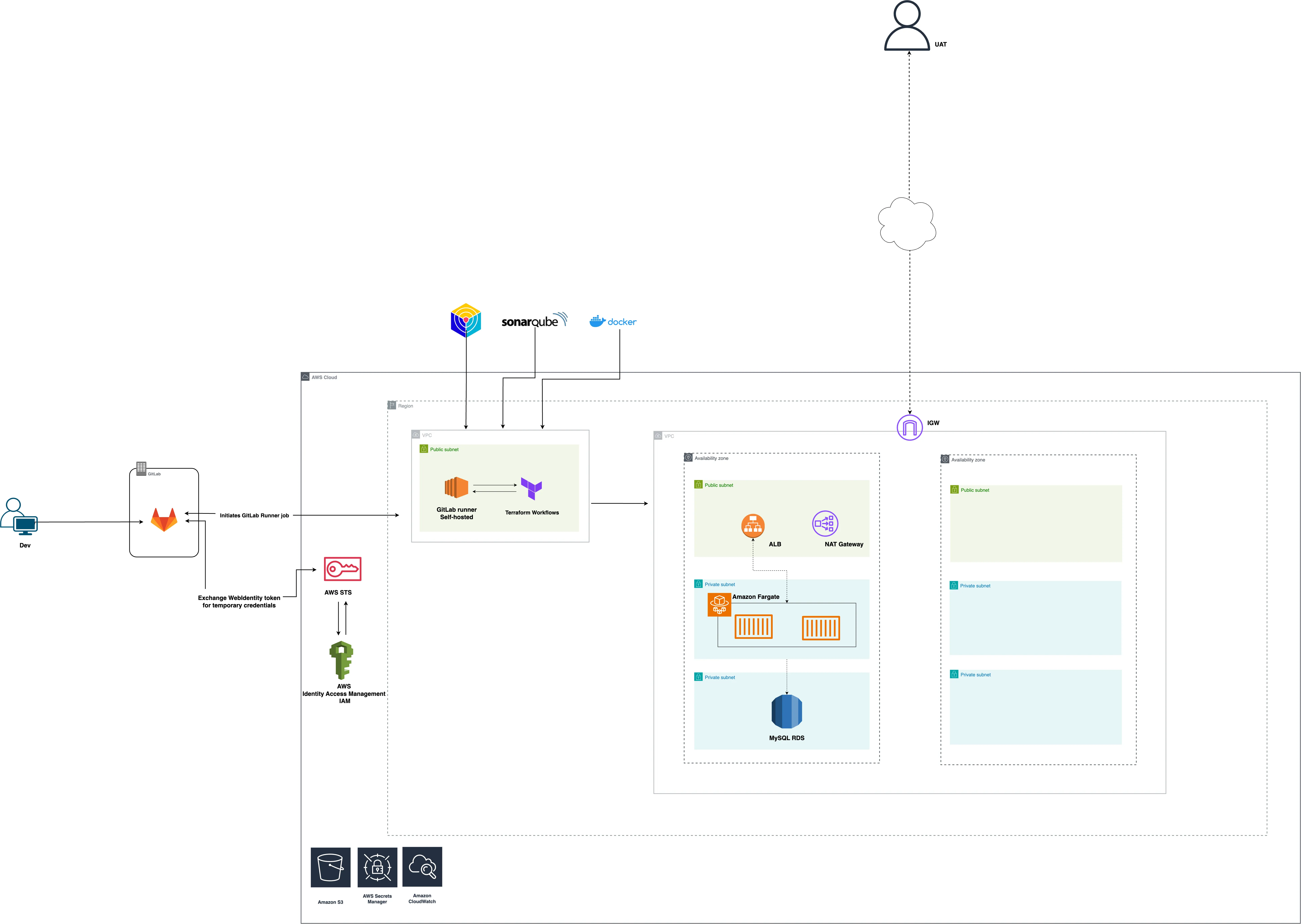
Task: Select the 'Identity Access Management' label
Action: pyautogui.click(x=344, y=694)
